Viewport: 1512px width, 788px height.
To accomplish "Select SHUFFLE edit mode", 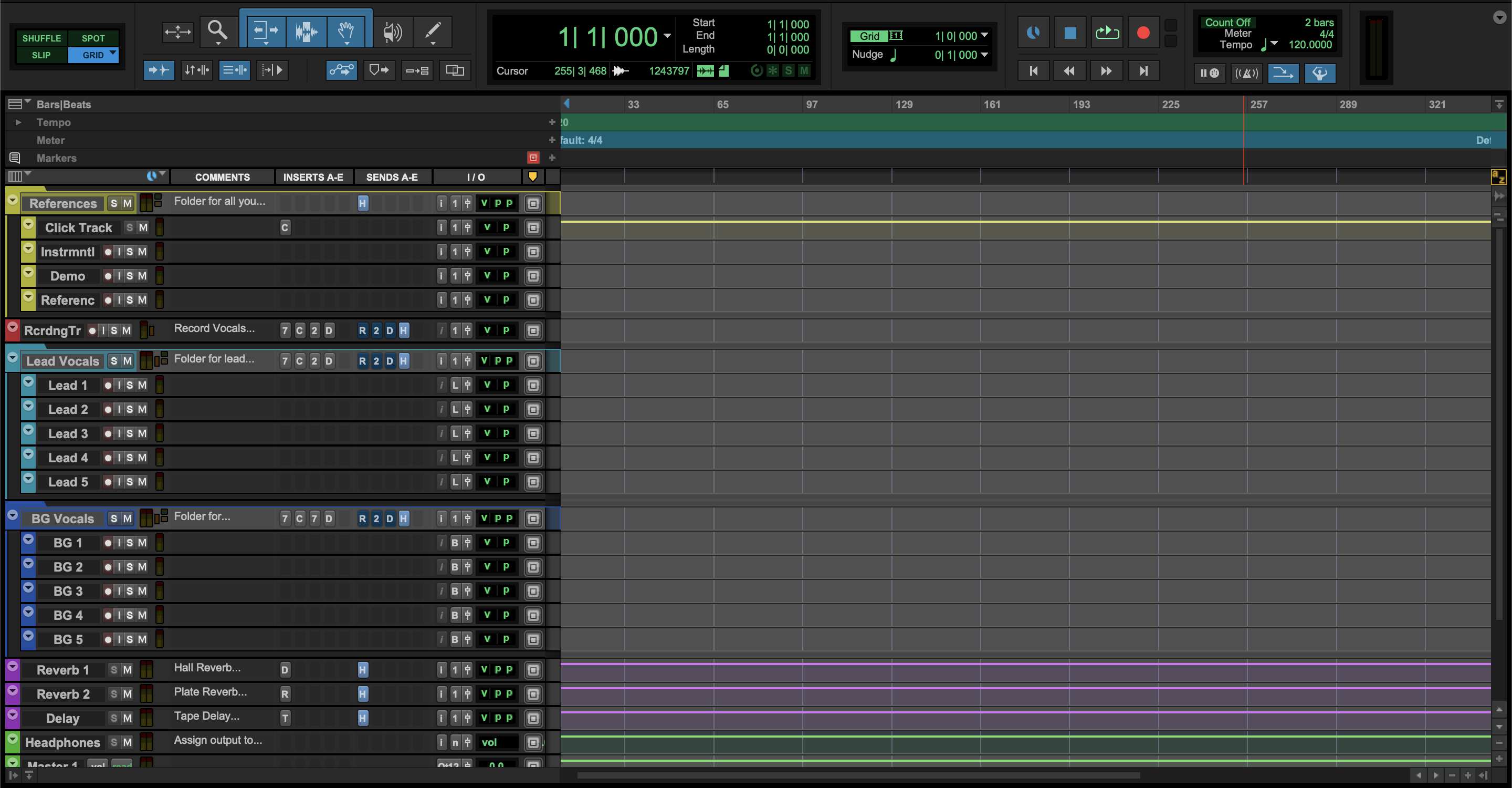I will (41, 38).
